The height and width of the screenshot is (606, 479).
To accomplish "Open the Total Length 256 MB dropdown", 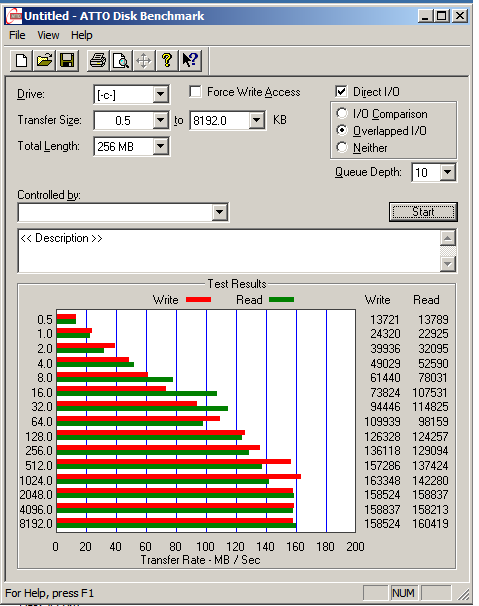I will coord(160,146).
